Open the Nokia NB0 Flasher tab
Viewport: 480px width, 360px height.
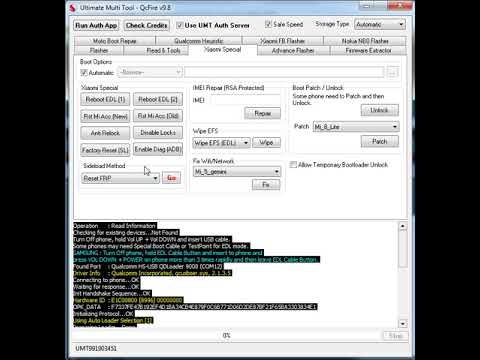coord(365,41)
